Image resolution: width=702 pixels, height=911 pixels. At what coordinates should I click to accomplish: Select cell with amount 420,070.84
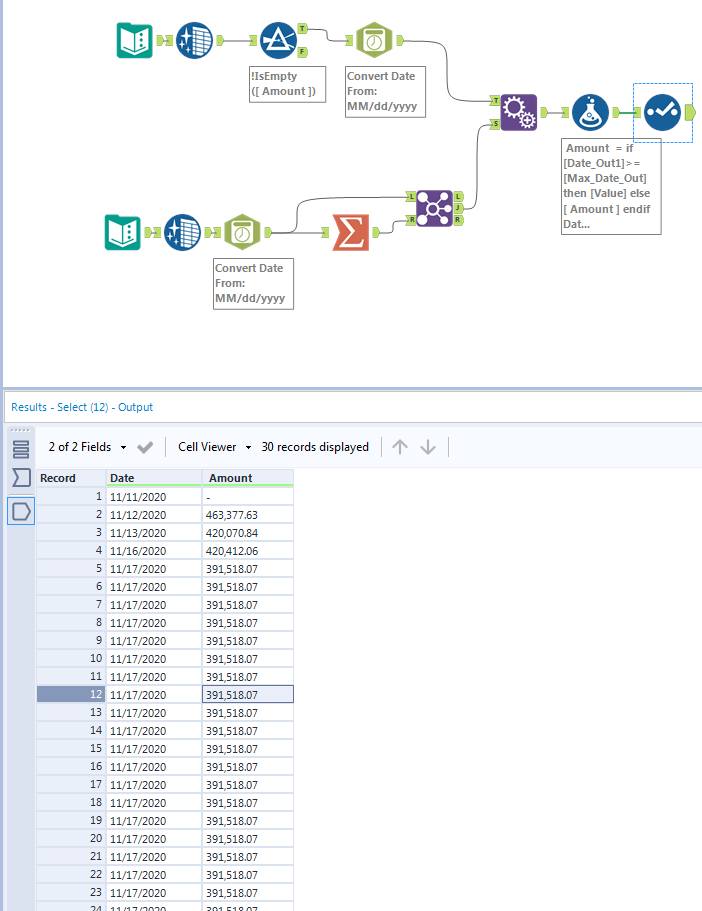point(248,533)
